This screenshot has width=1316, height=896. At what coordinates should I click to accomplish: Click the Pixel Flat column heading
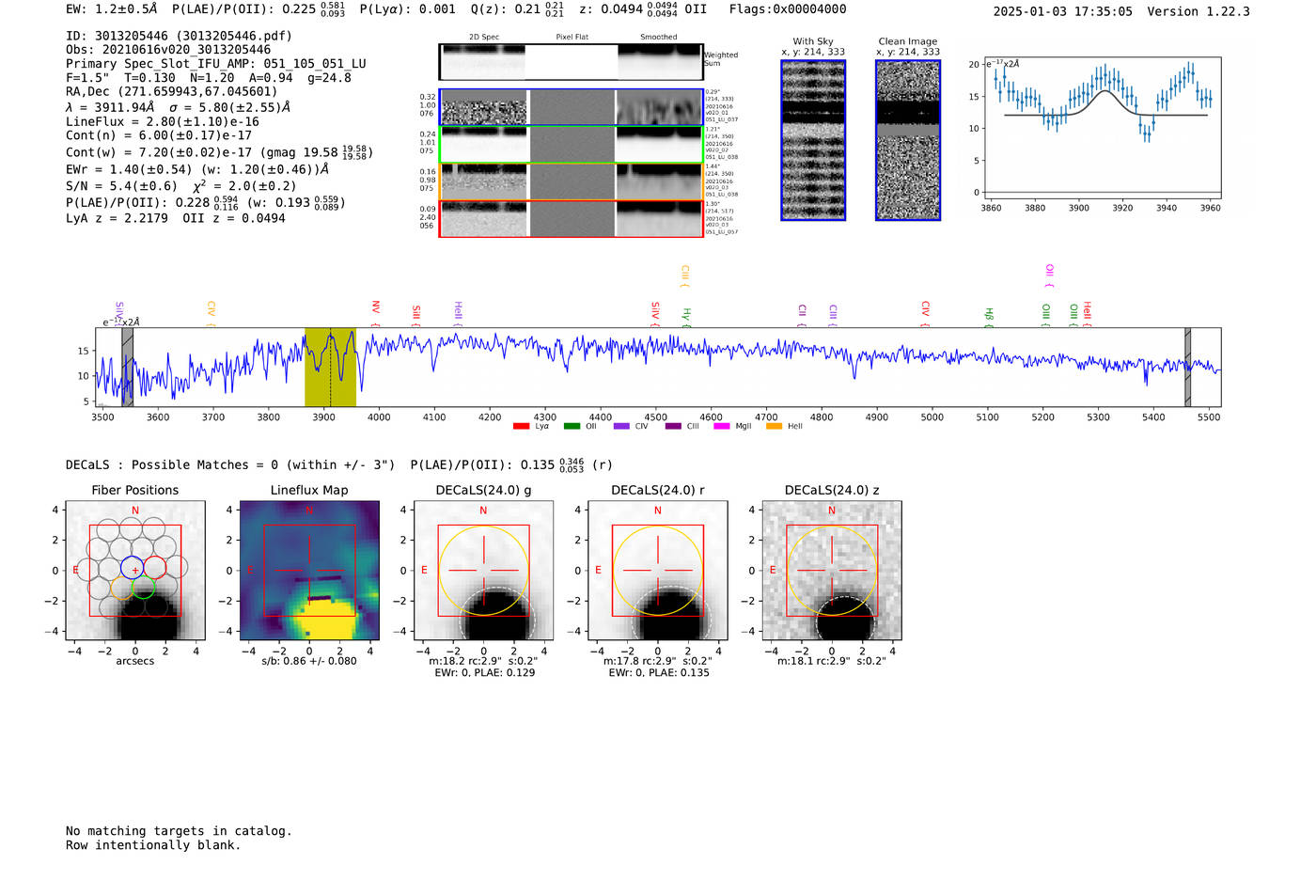572,37
